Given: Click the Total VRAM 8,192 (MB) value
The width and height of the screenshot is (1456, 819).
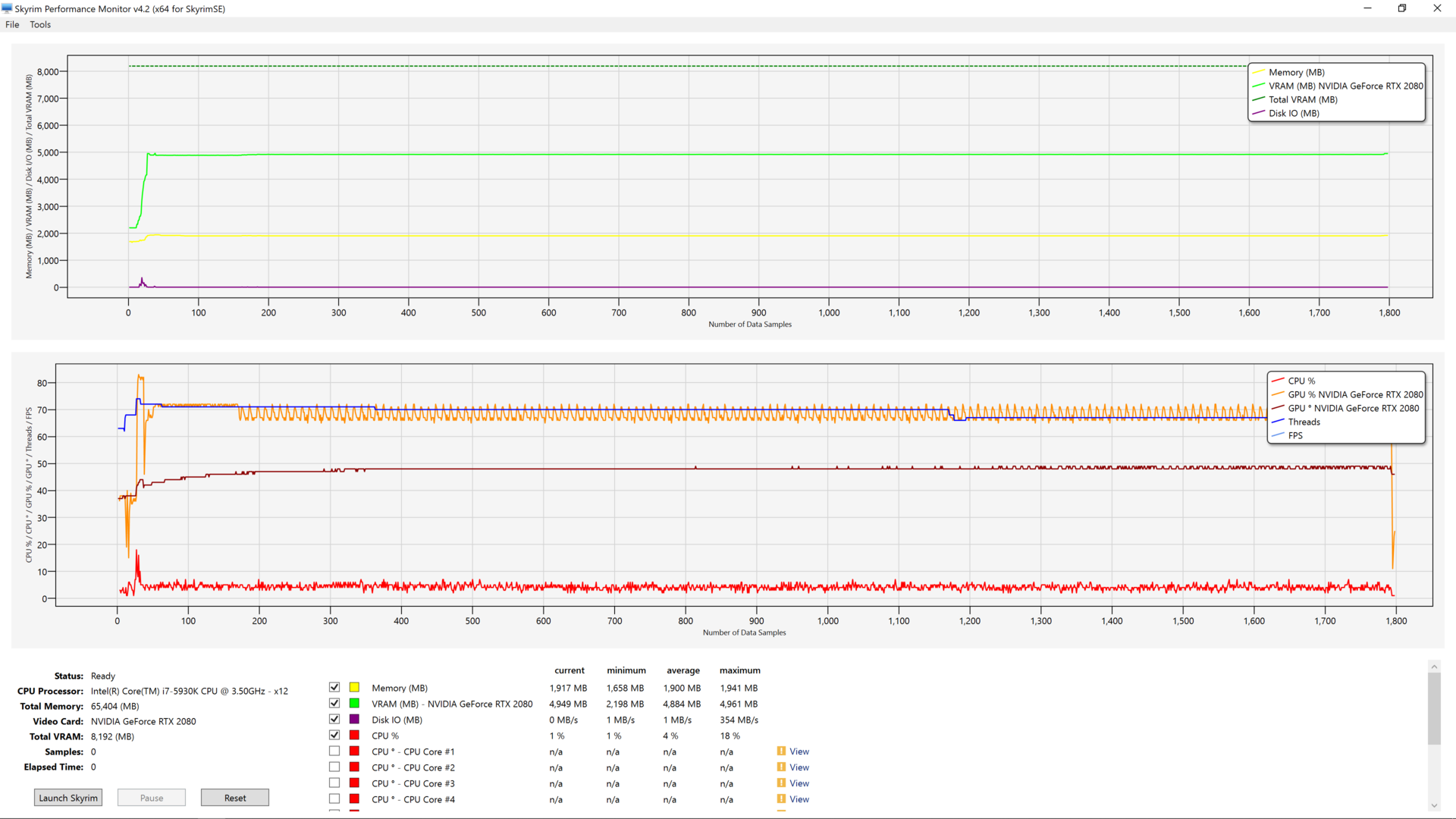Looking at the screenshot, I should click(112, 736).
